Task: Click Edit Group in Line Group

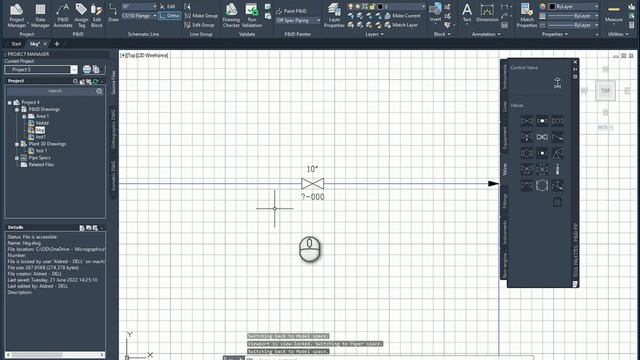Action: [200, 25]
